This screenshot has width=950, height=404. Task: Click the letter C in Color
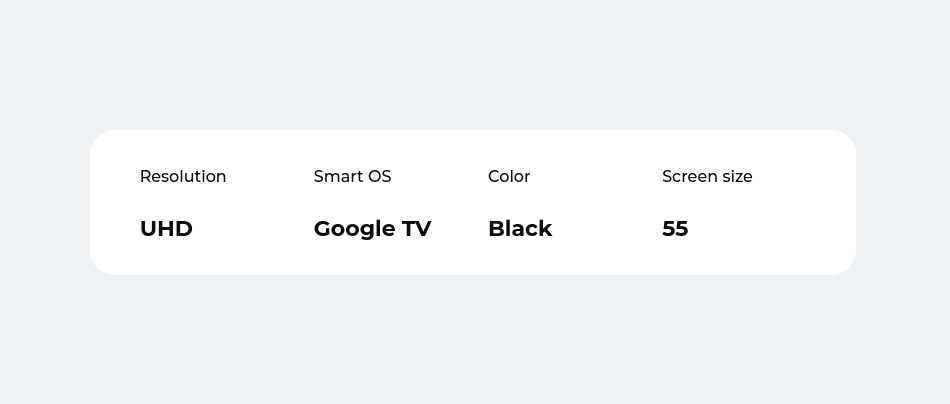coord(494,176)
